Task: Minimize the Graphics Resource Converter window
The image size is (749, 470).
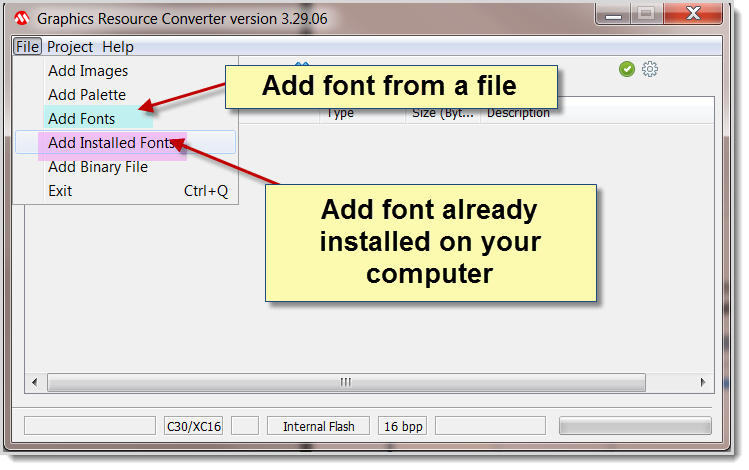Action: point(613,14)
